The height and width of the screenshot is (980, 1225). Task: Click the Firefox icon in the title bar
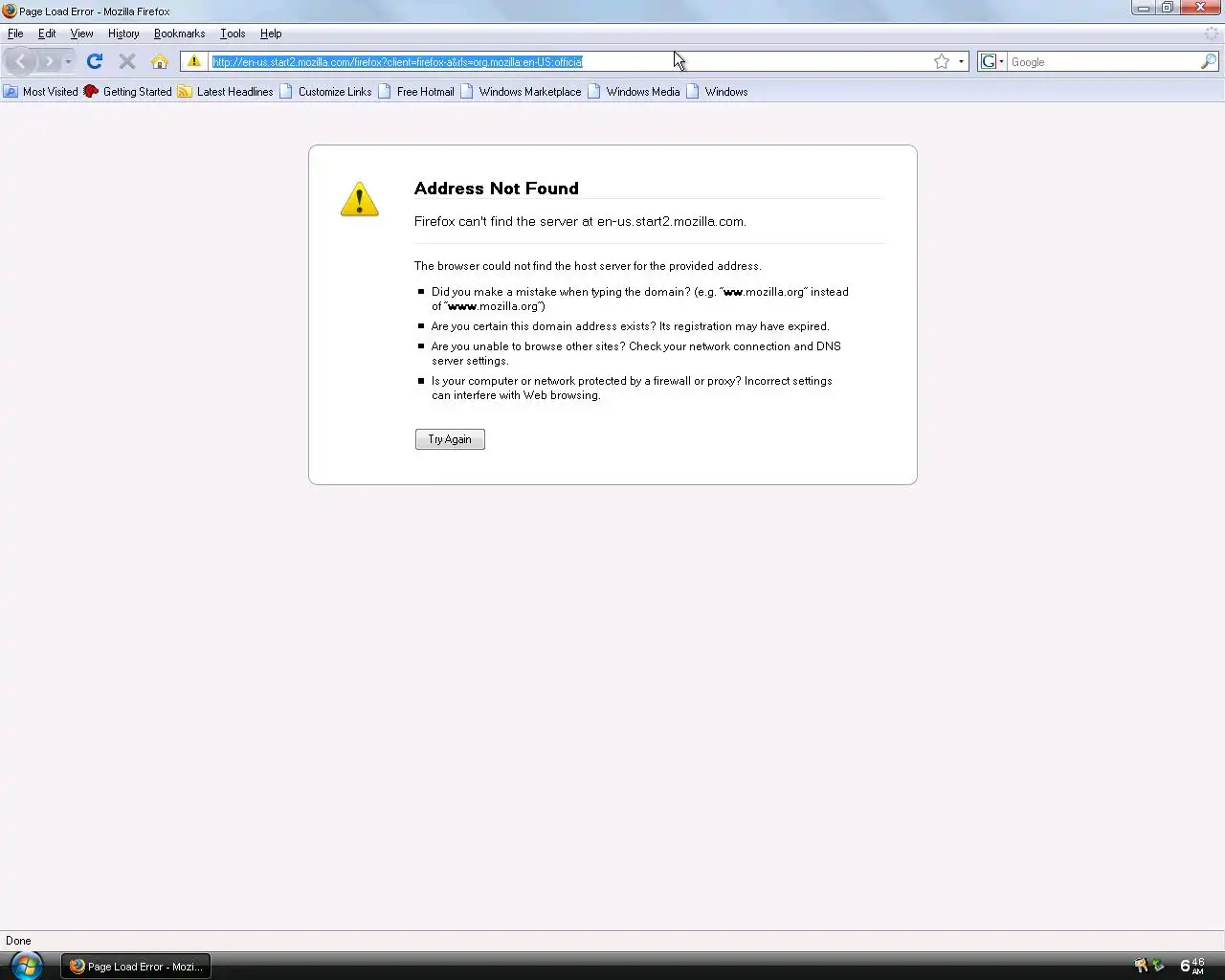[10, 11]
